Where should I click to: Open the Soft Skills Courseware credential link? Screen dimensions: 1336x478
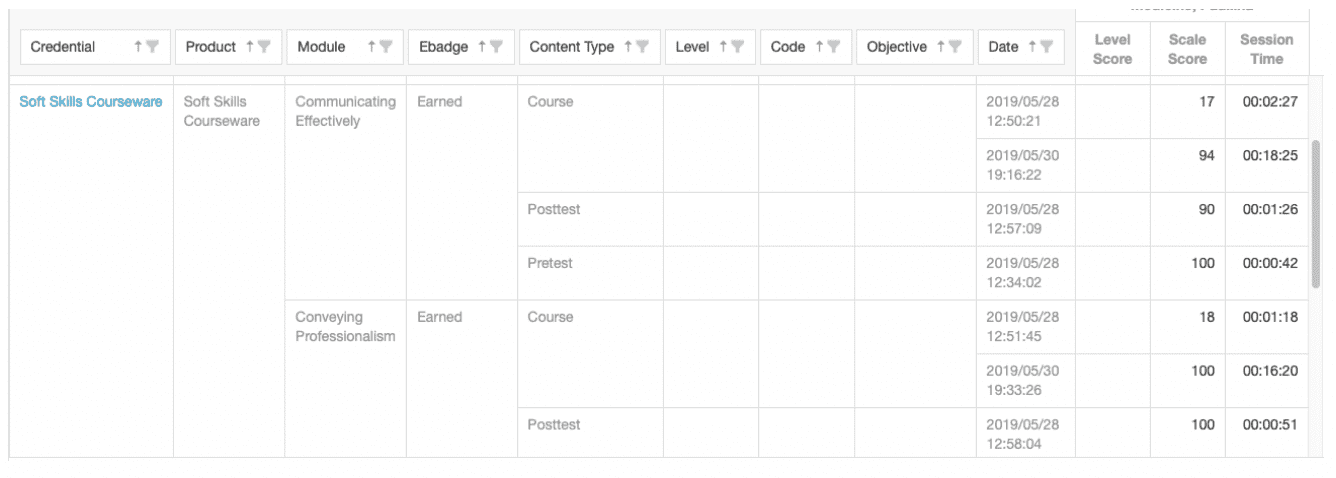tap(91, 102)
